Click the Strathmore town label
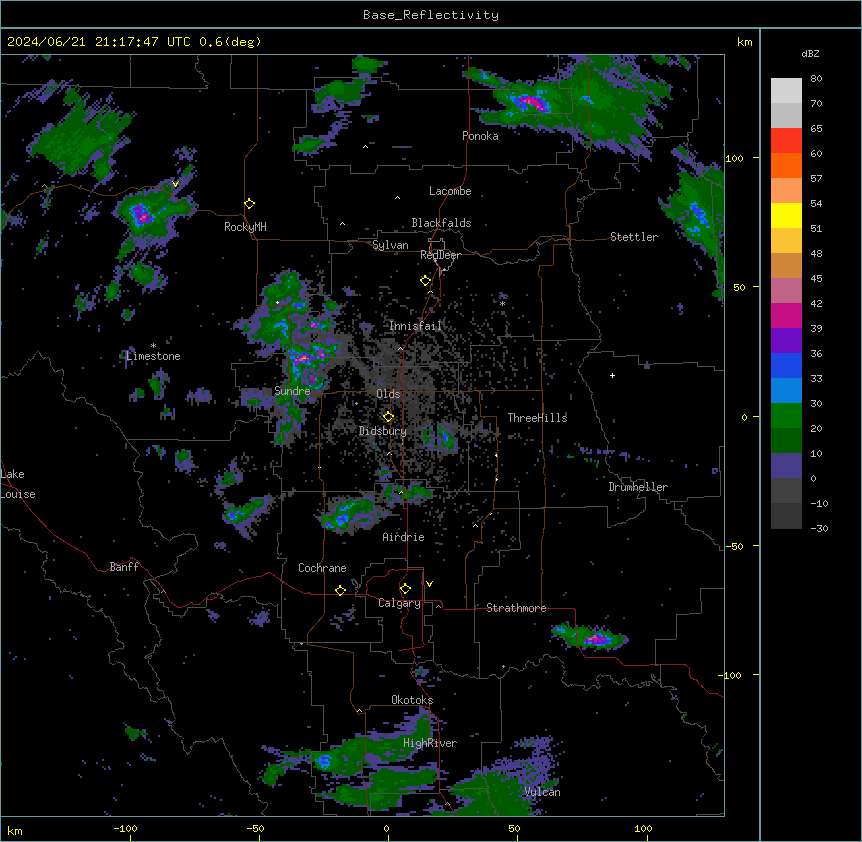Image resolution: width=862 pixels, height=842 pixels. tap(516, 608)
